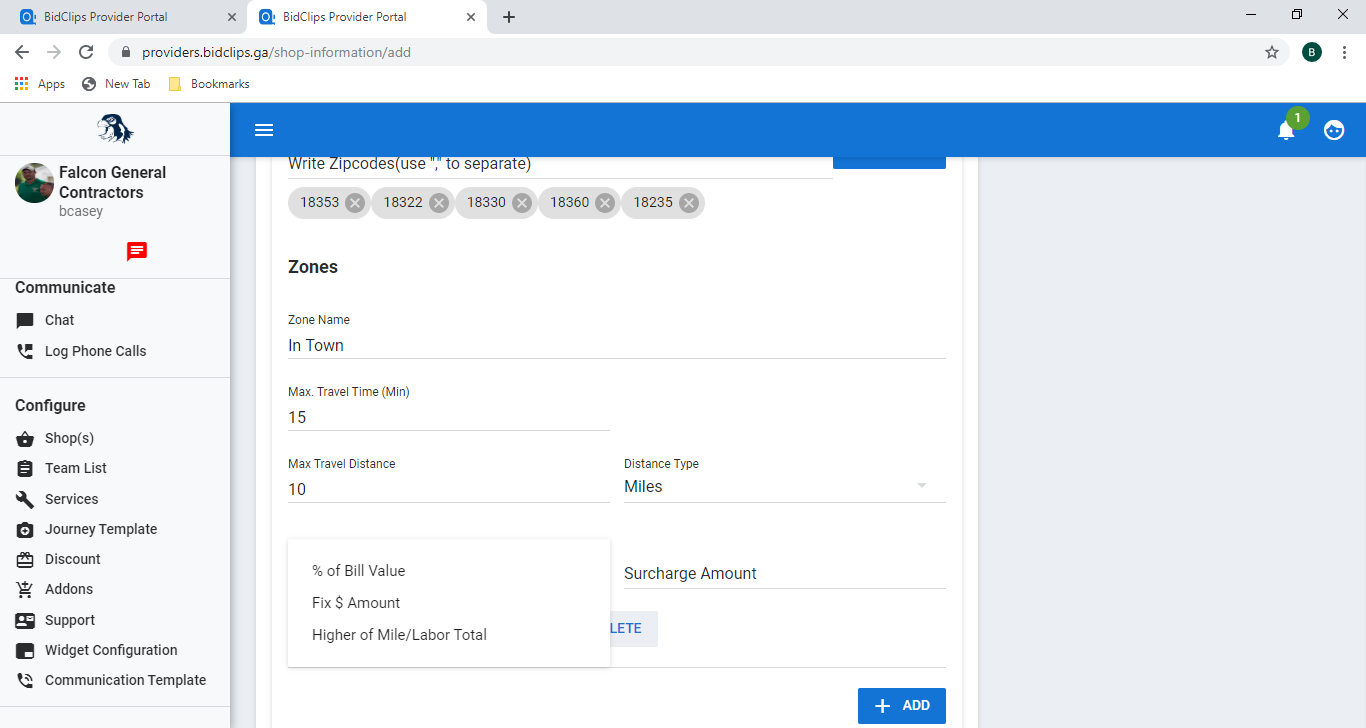Remove zipcode chip 18330
The height and width of the screenshot is (728, 1366).
(x=522, y=203)
